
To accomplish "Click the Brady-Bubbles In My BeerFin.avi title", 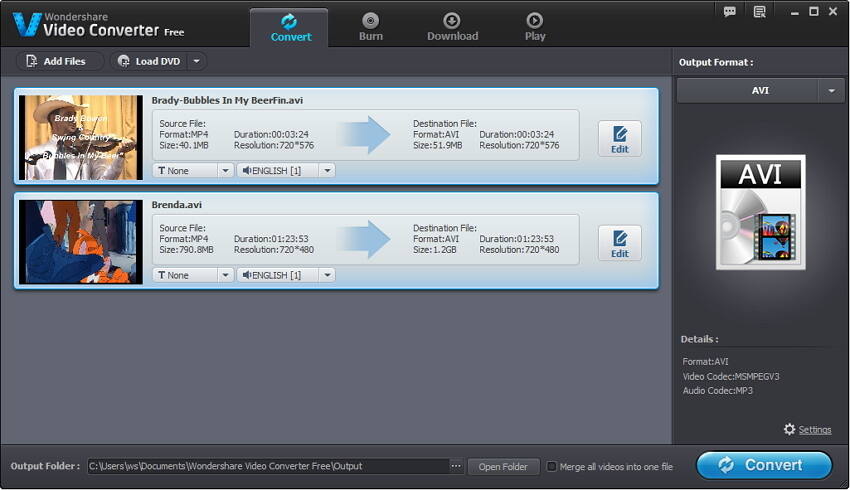I will [227, 100].
